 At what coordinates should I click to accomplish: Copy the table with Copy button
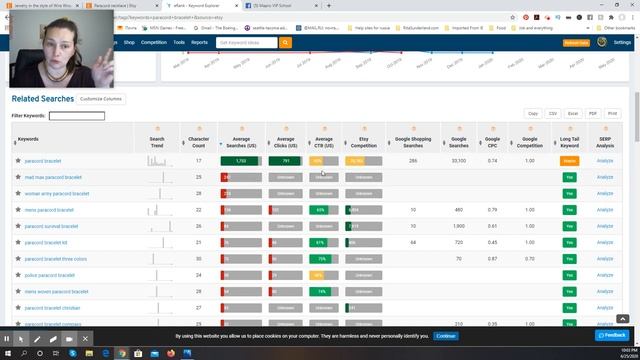click(533, 113)
